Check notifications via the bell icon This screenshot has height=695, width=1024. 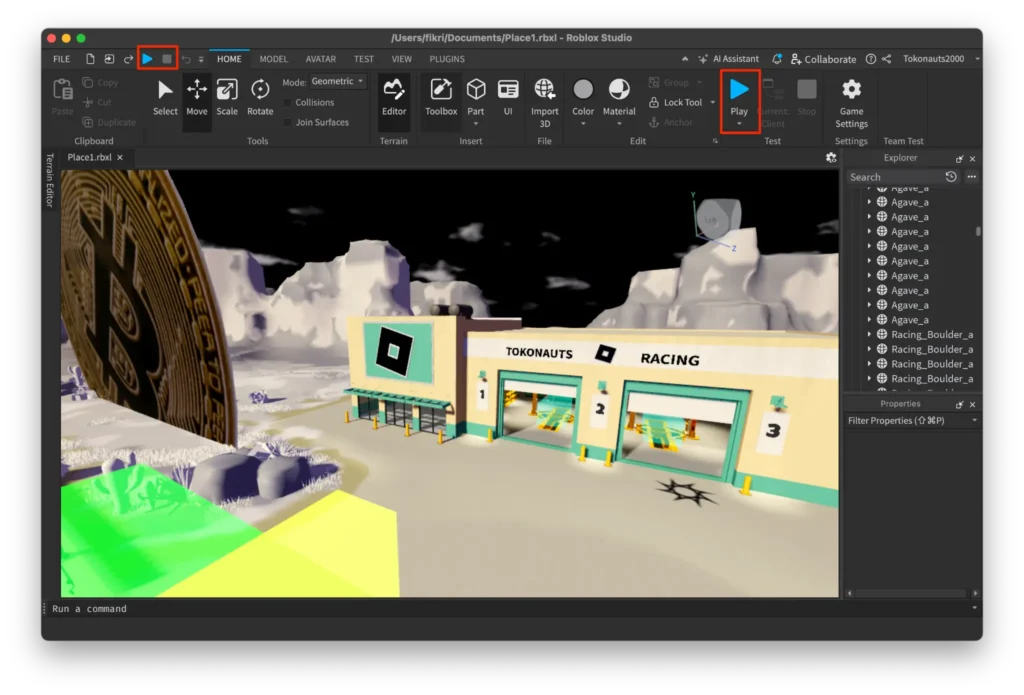(776, 59)
